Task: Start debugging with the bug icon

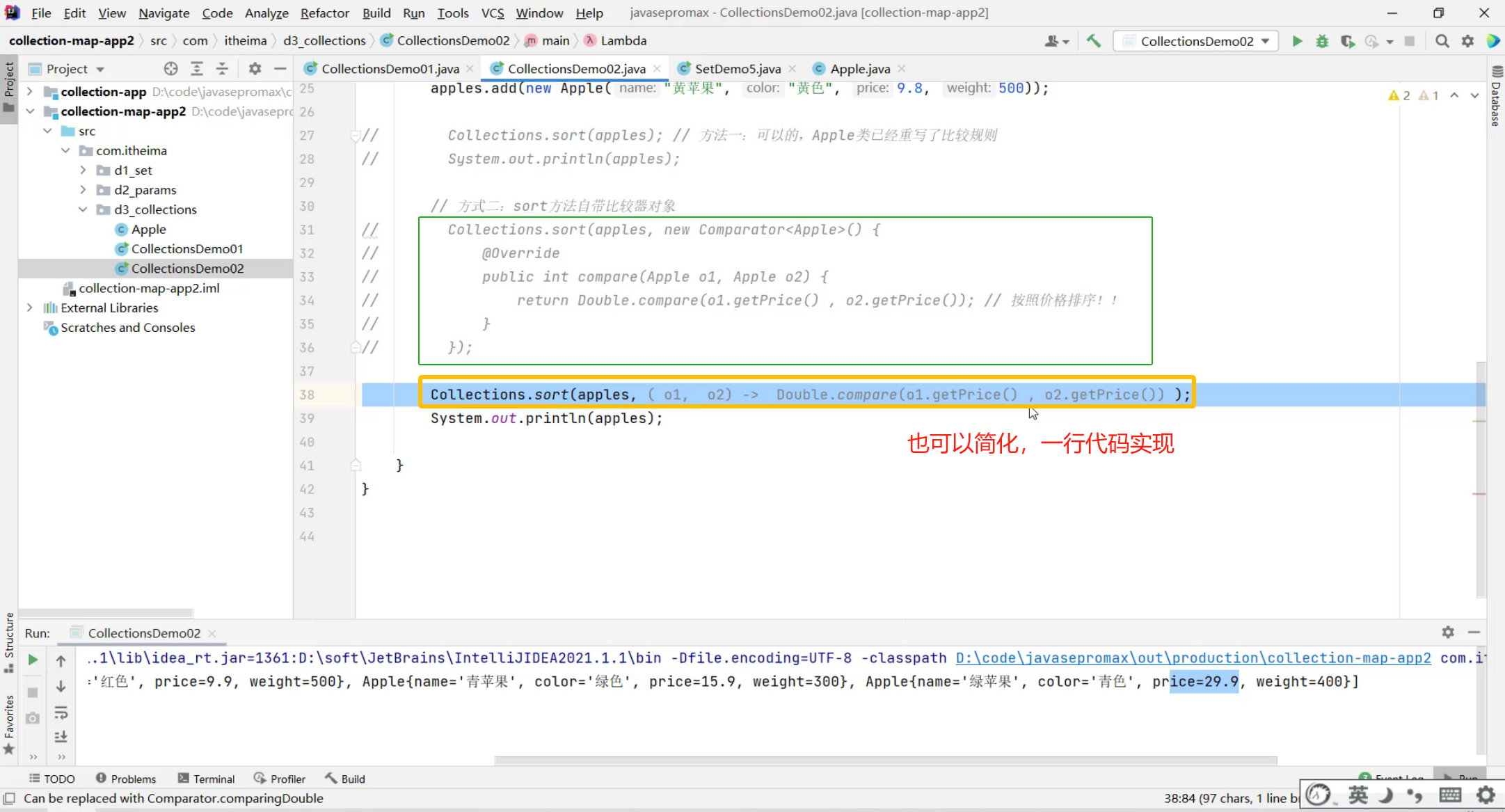Action: 1322,41
